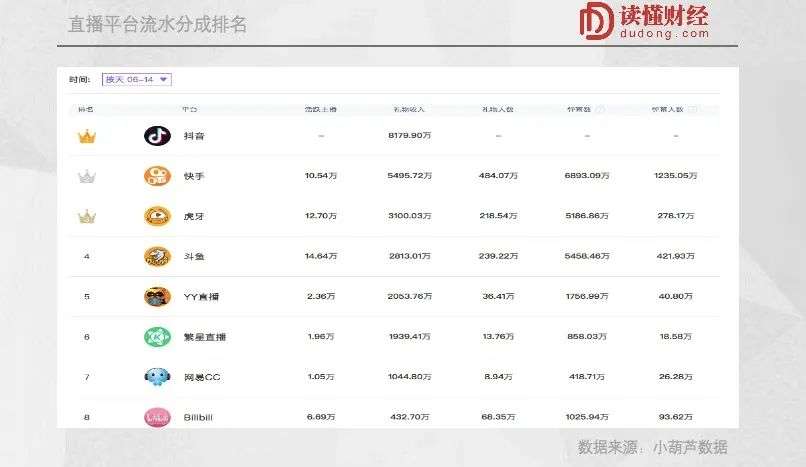
Task: Click the help icon beside 弹幕数 header
Action: (600, 109)
